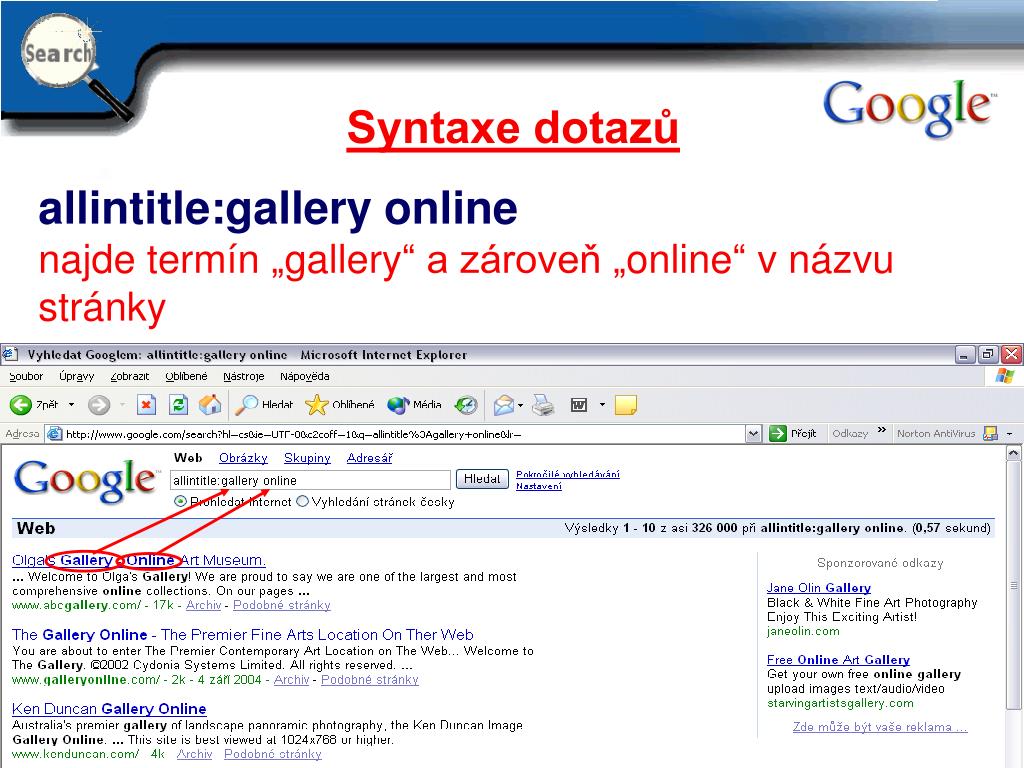This screenshot has width=1024, height=768.
Task: Switch to the Obrázky tab
Action: (244, 458)
